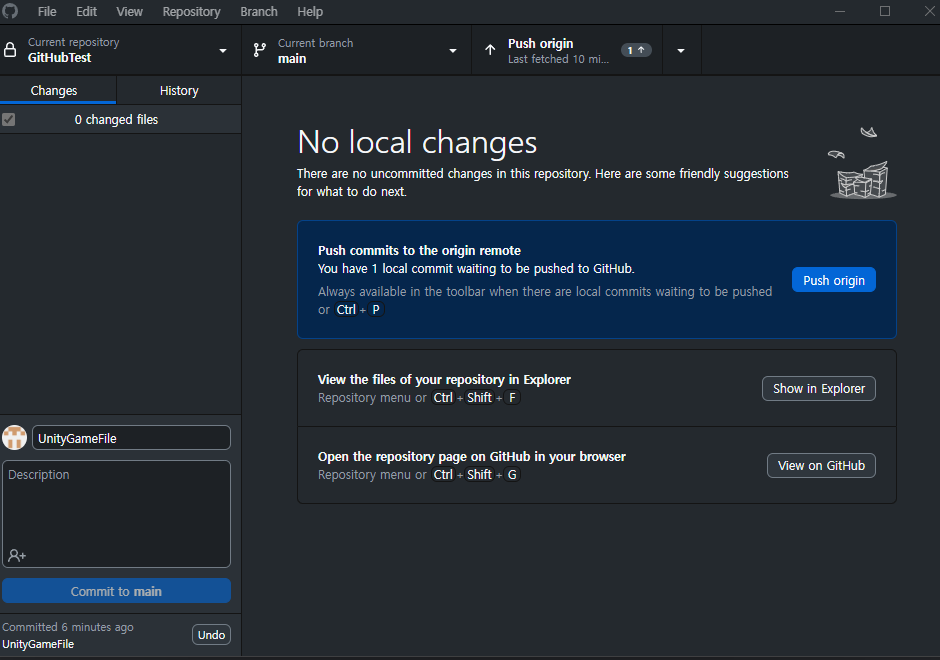Open the Help menu
This screenshot has height=660, width=940.
(x=310, y=11)
